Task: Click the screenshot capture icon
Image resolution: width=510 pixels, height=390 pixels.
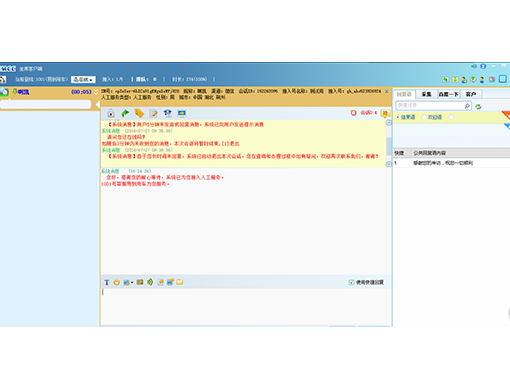Action: coord(126,282)
